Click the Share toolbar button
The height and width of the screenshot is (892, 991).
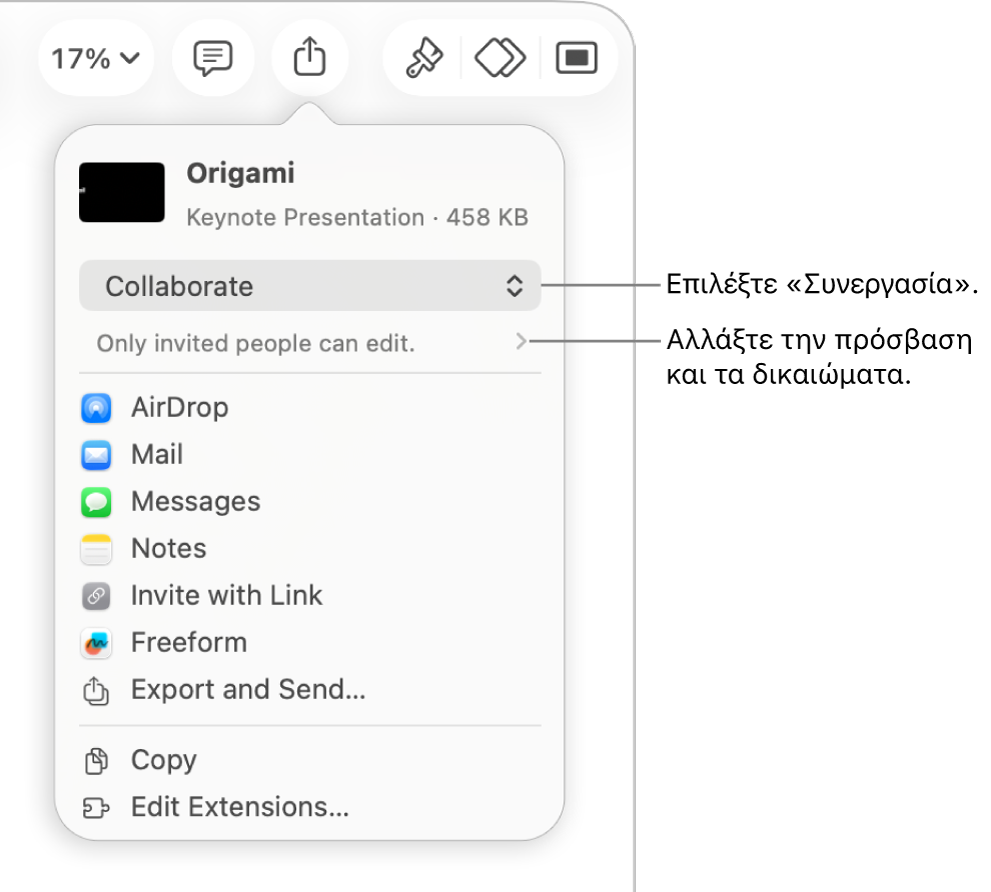coord(310,59)
